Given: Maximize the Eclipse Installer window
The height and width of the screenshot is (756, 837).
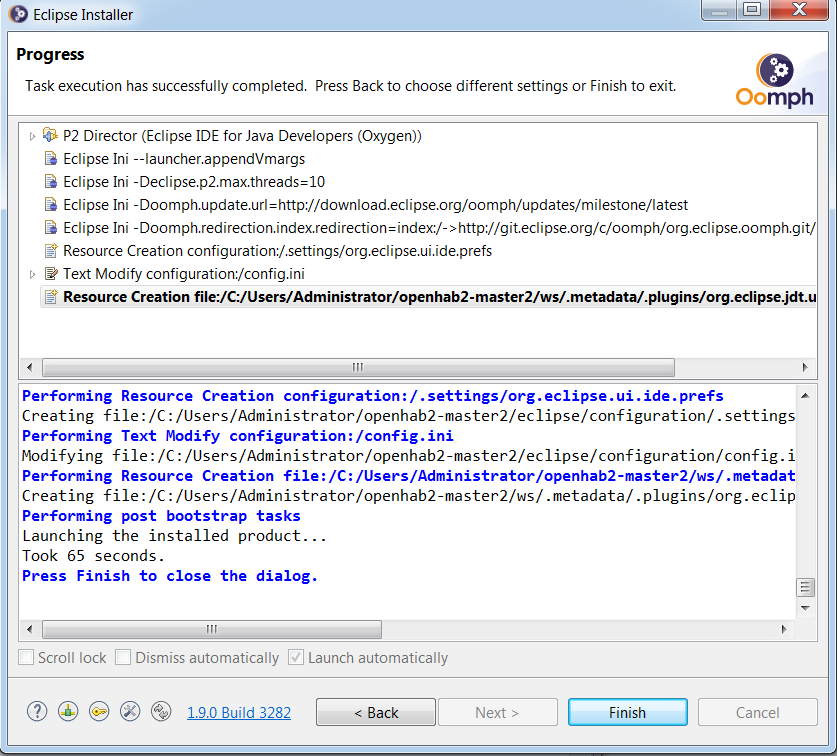Looking at the screenshot, I should coord(753,10).
